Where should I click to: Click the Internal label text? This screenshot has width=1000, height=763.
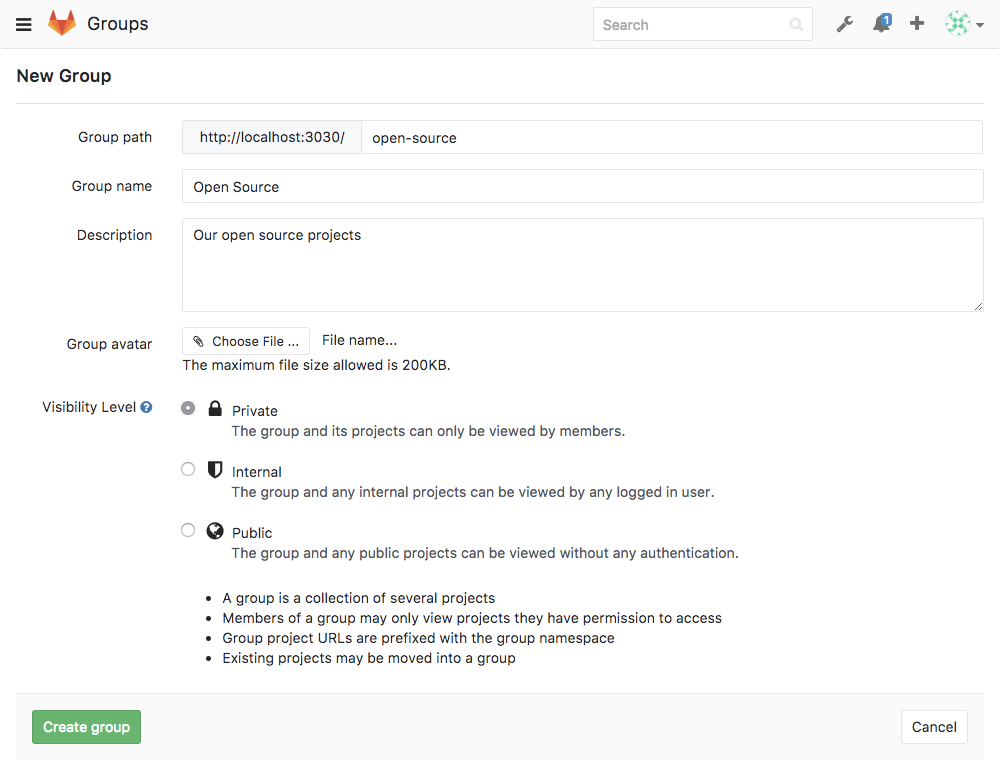pyautogui.click(x=256, y=472)
